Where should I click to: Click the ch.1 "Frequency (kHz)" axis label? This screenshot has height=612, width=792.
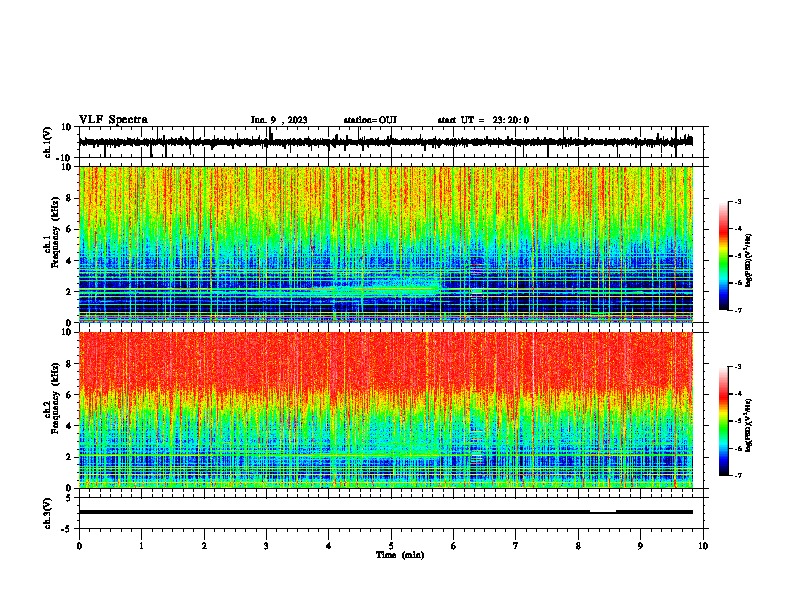coord(55,232)
